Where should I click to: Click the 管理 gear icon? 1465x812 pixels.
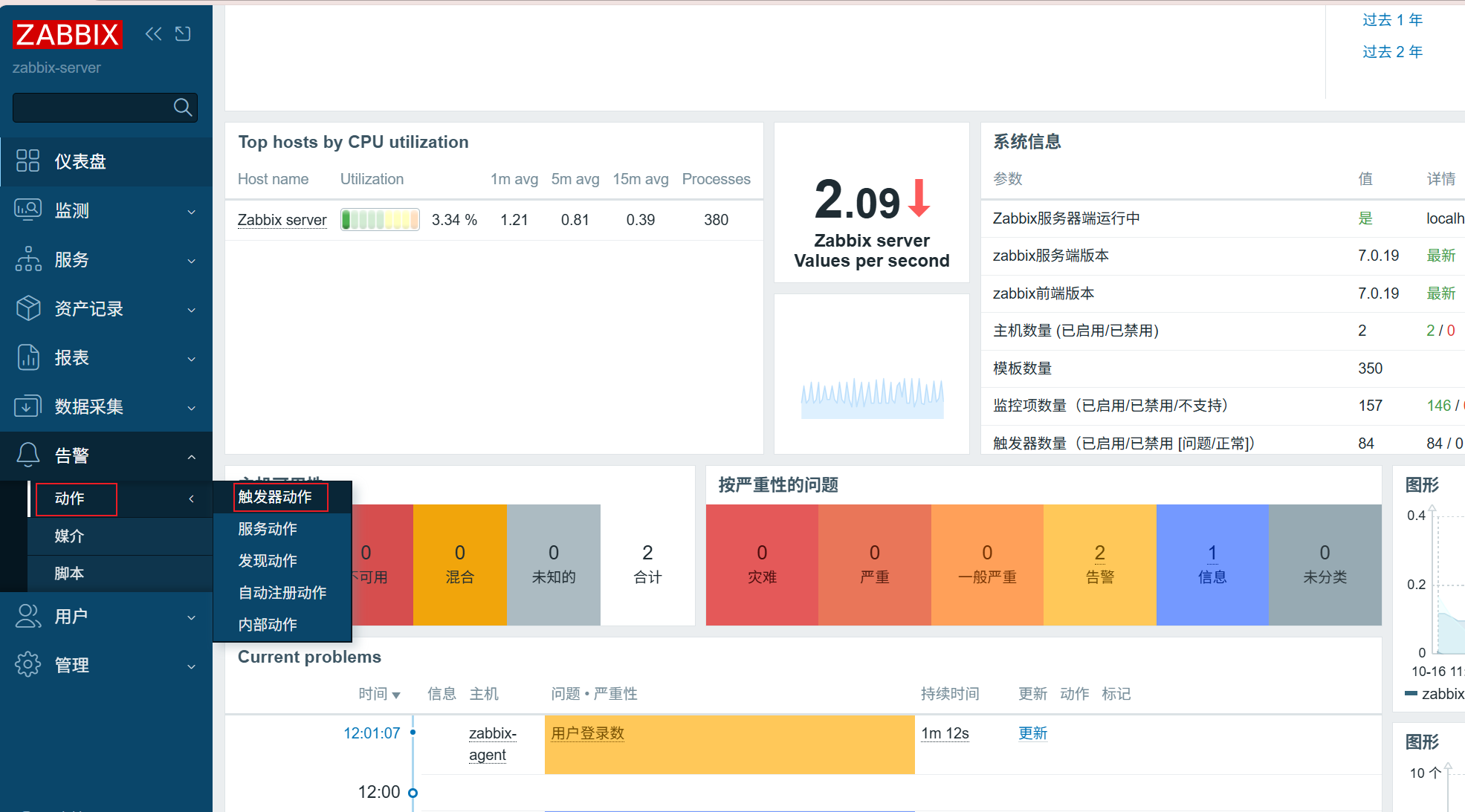[x=28, y=665]
